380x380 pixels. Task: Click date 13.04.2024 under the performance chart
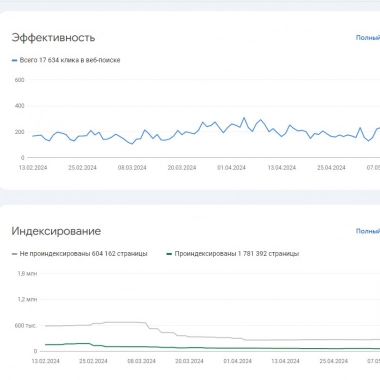click(281, 168)
